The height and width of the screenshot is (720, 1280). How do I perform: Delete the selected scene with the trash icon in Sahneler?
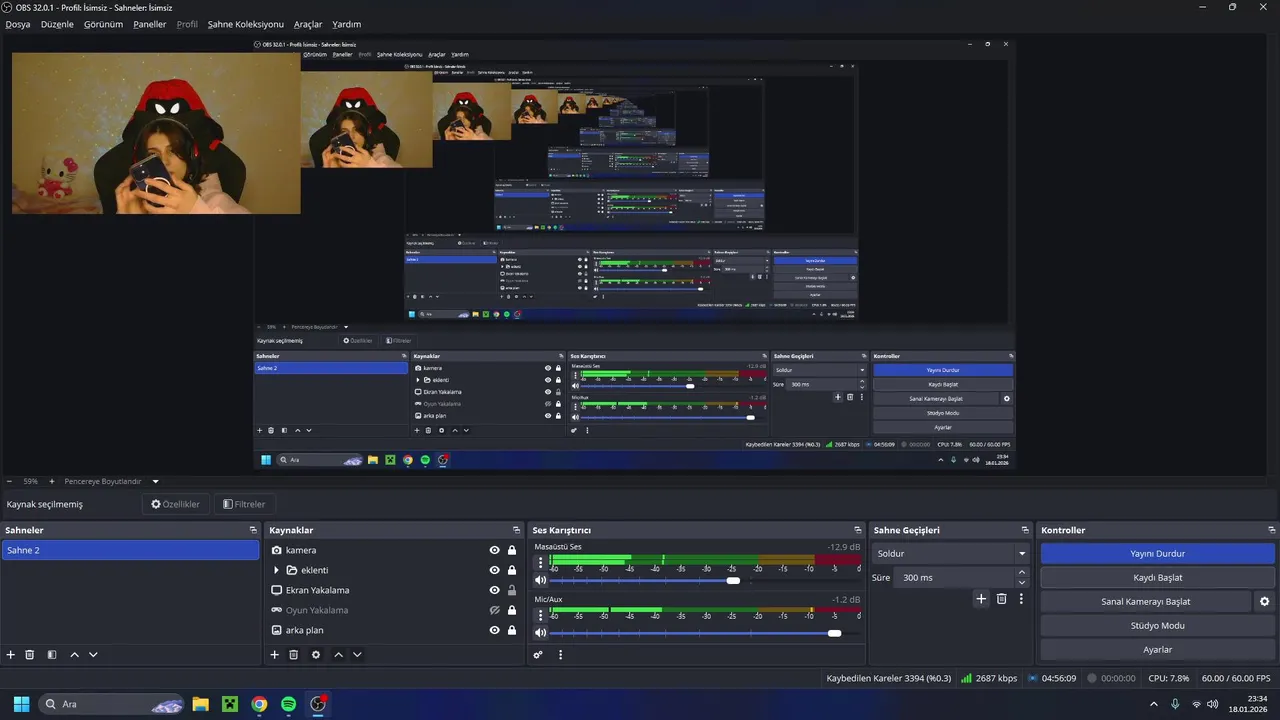click(30, 655)
